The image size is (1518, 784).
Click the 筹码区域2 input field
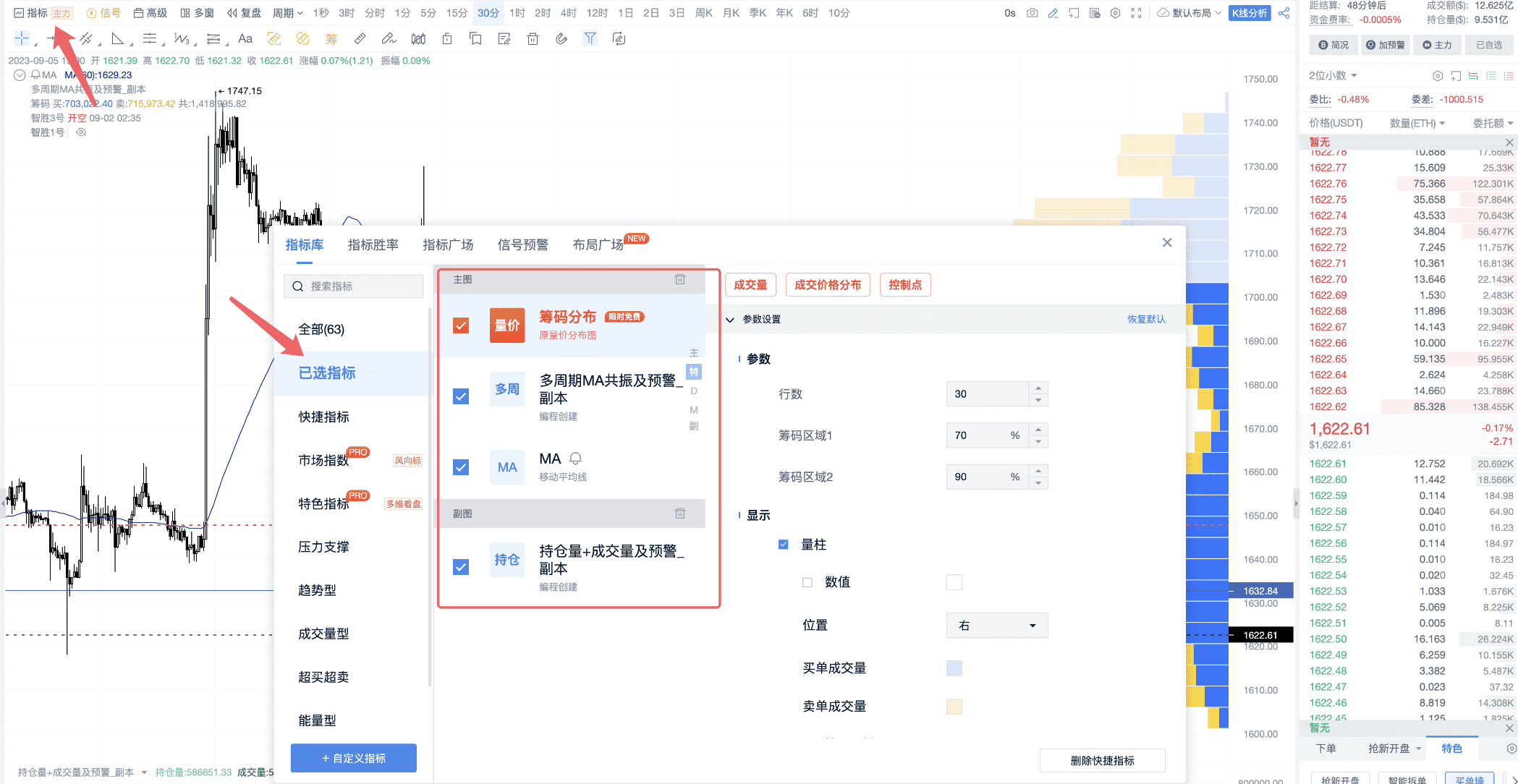(988, 477)
